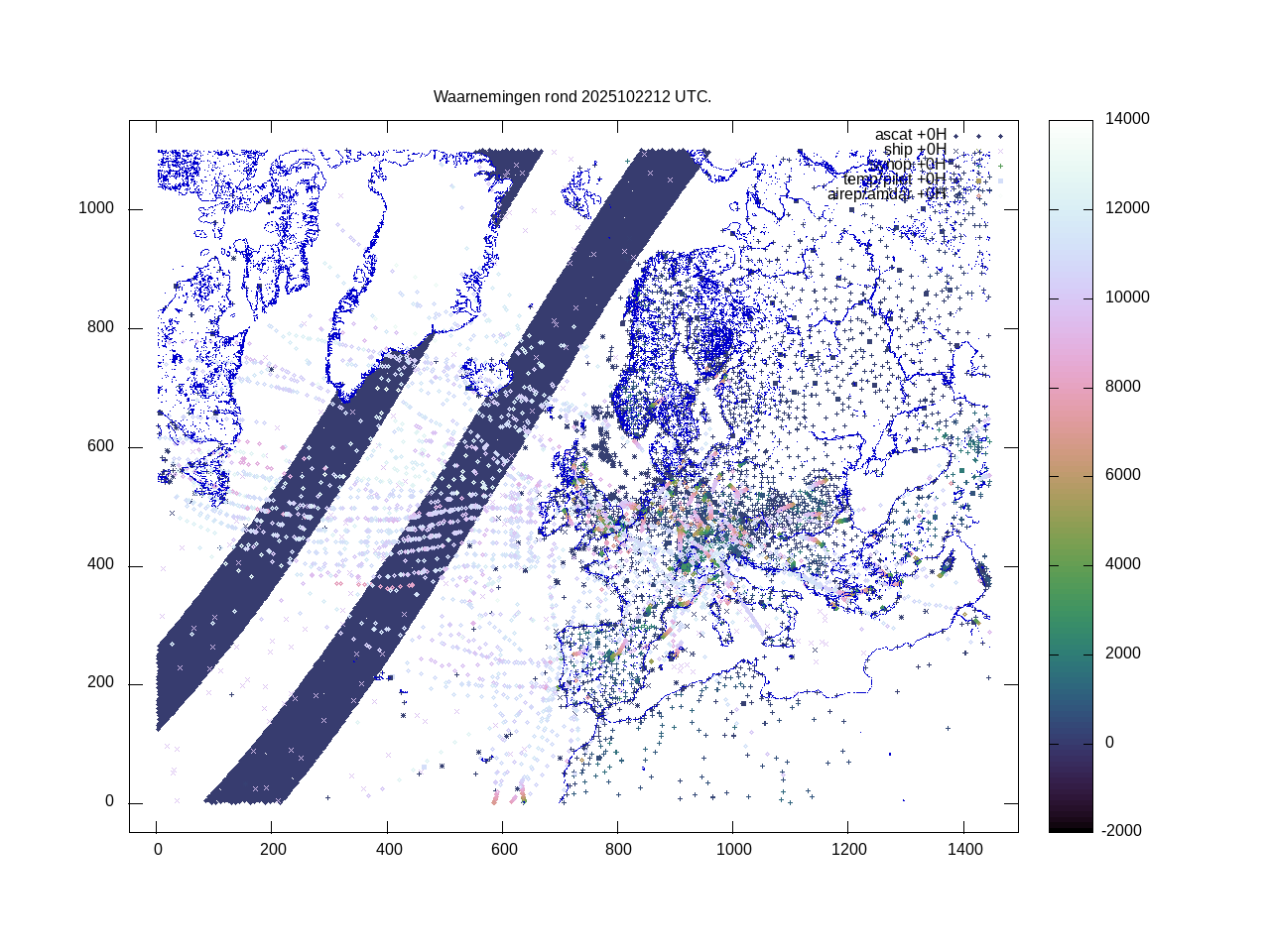Select the ship +0H legend entry
This screenshot has width=1270, height=952.
915,150
